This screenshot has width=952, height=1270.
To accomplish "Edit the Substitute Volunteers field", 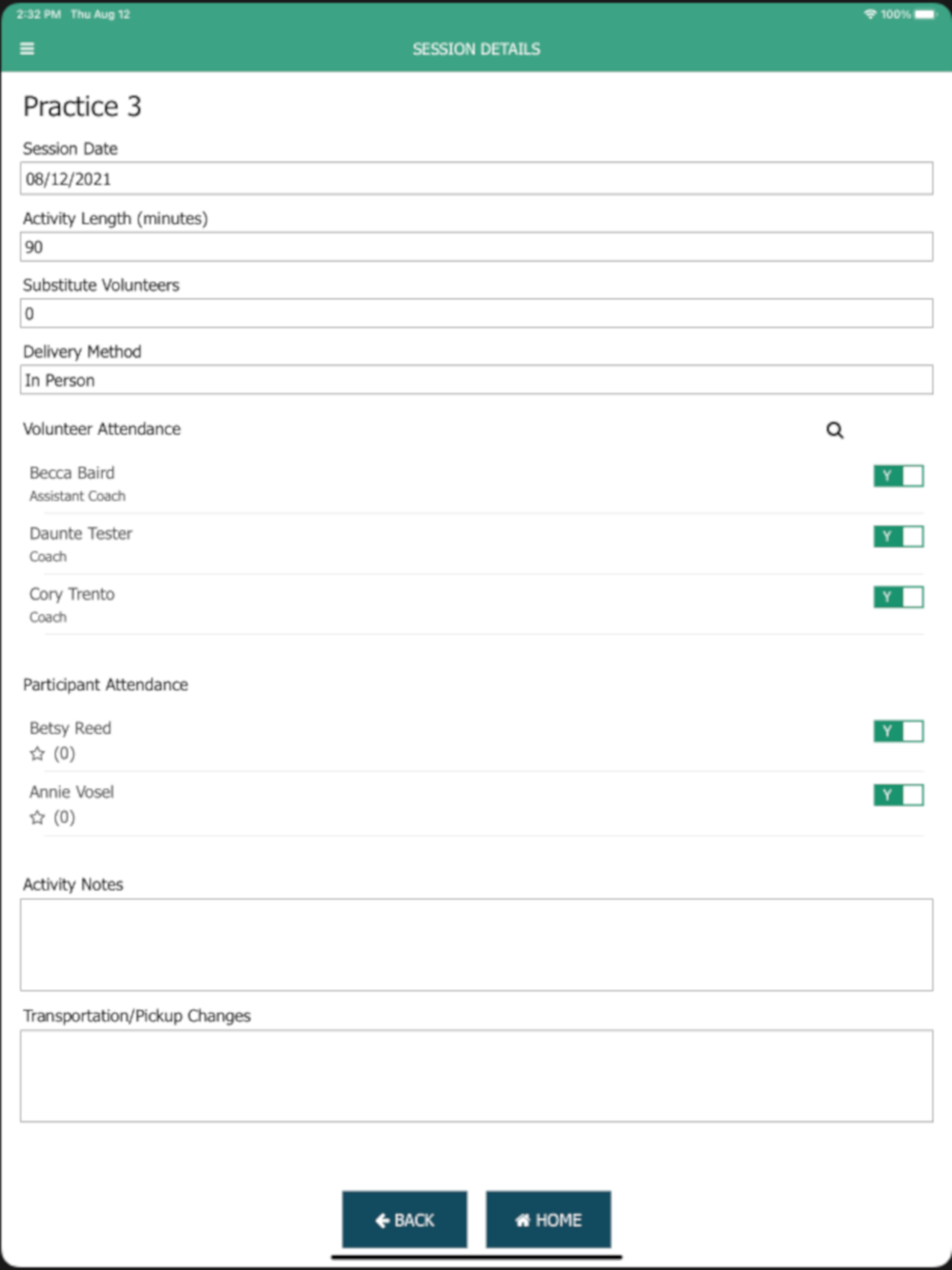I will pos(476,313).
